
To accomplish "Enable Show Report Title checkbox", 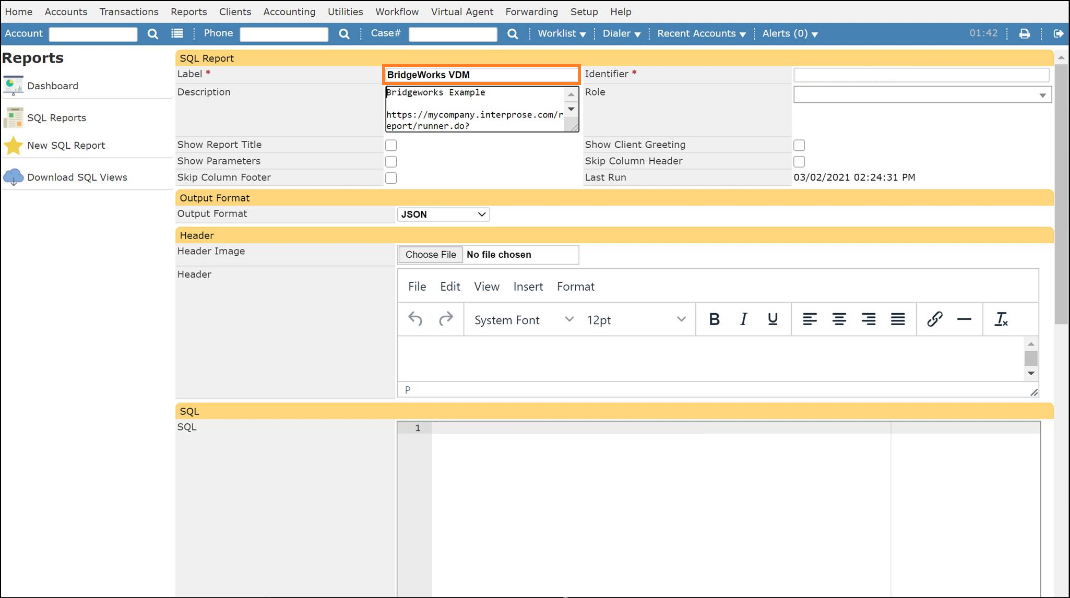I will coord(391,145).
